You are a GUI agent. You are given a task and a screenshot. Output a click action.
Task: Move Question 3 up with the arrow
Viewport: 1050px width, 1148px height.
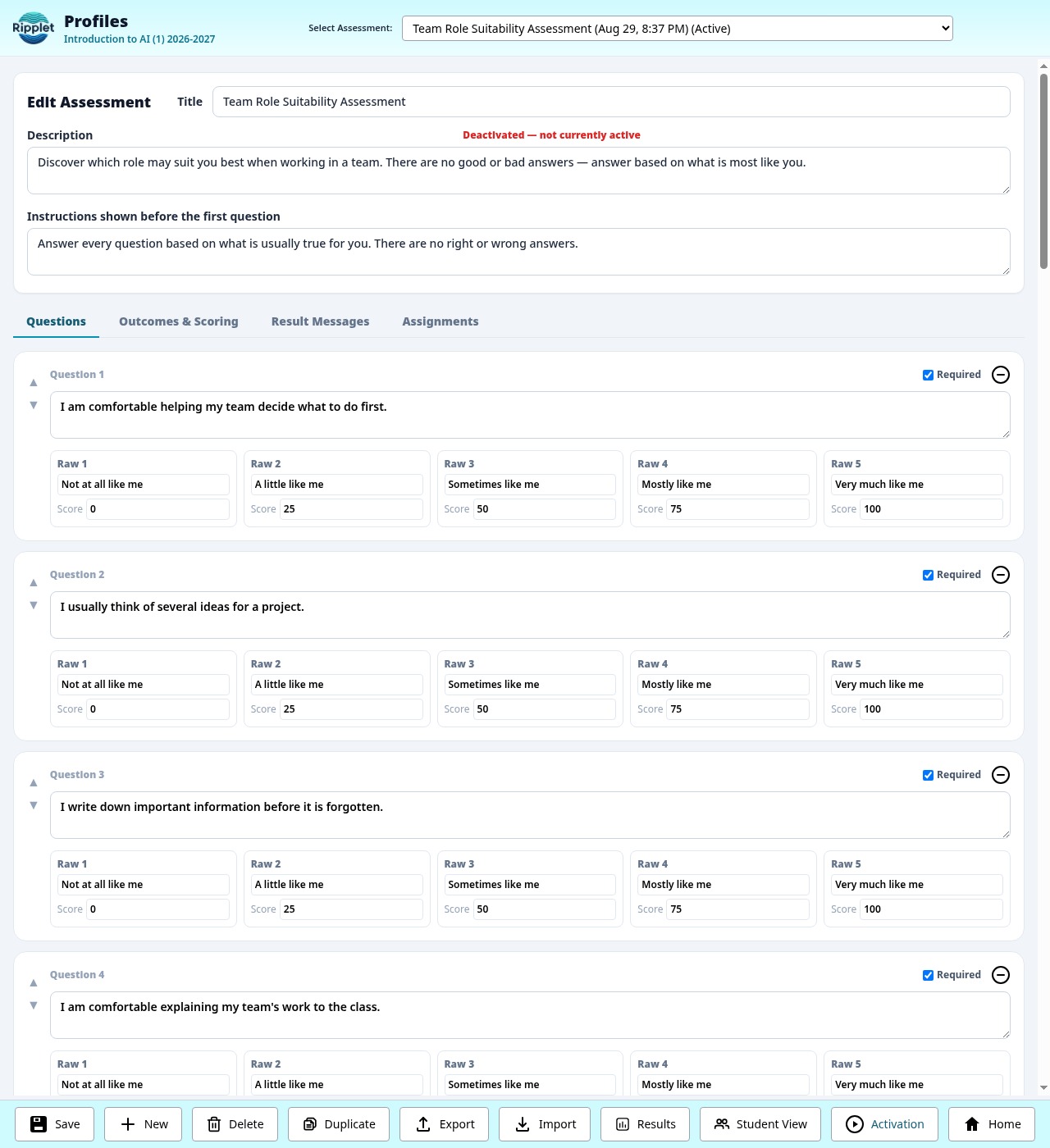point(34,782)
